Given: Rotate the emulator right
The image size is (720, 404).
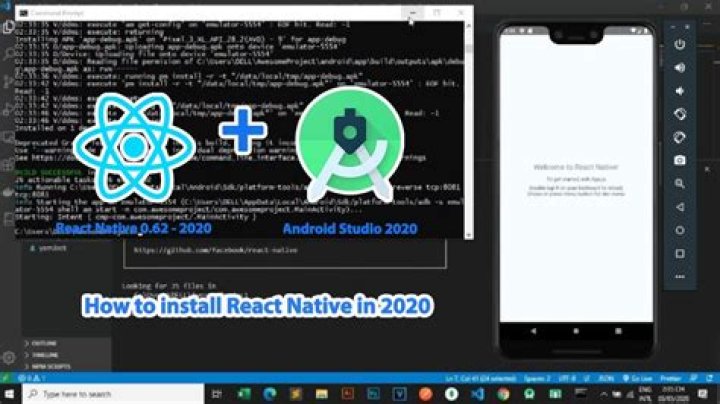Looking at the screenshot, I should 680,137.
